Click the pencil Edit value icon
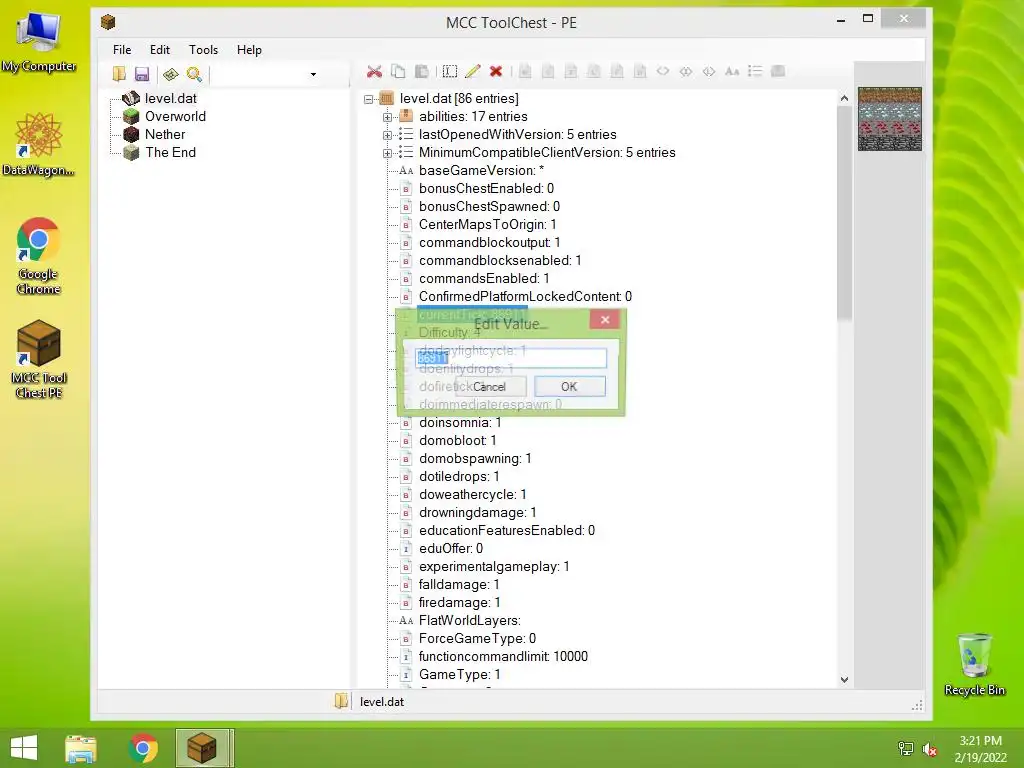Viewport: 1024px width, 768px height. [473, 71]
